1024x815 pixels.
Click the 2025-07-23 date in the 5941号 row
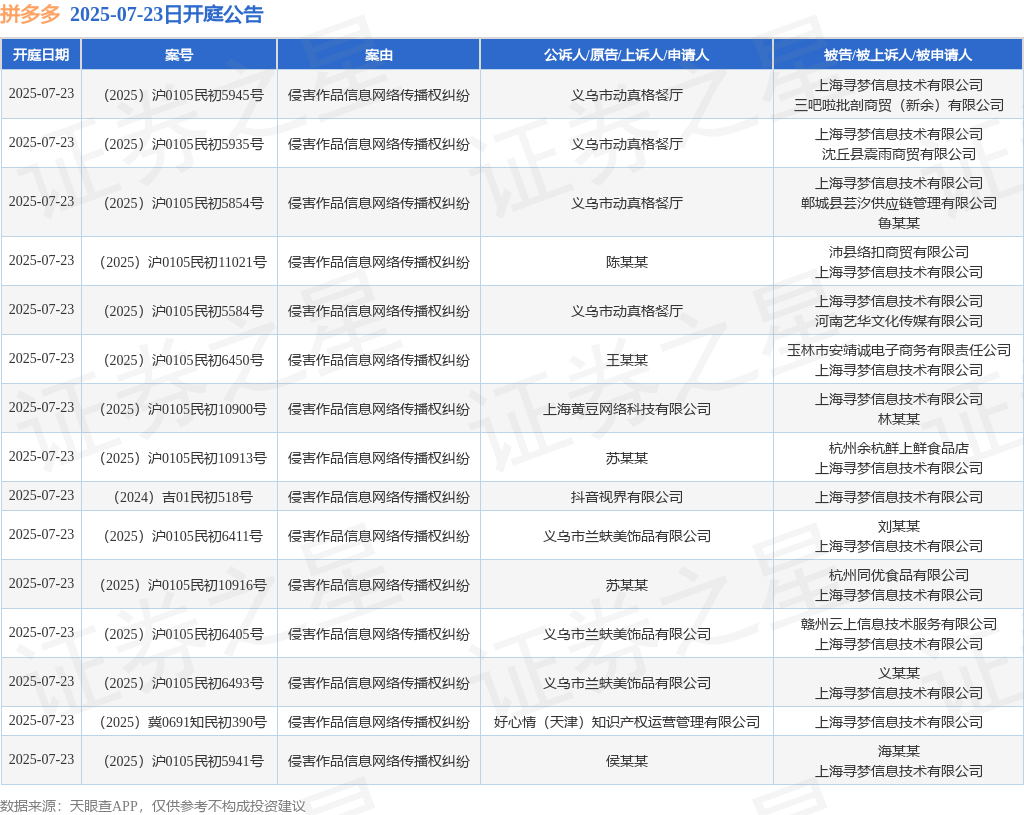[41, 759]
